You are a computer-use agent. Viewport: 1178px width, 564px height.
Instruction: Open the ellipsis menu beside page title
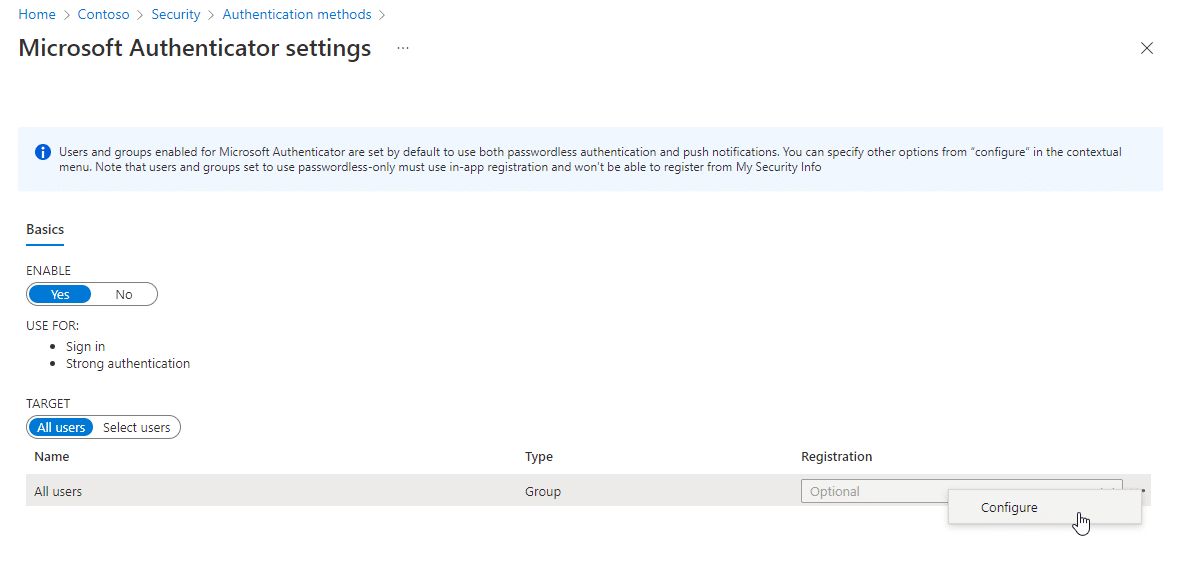click(403, 48)
